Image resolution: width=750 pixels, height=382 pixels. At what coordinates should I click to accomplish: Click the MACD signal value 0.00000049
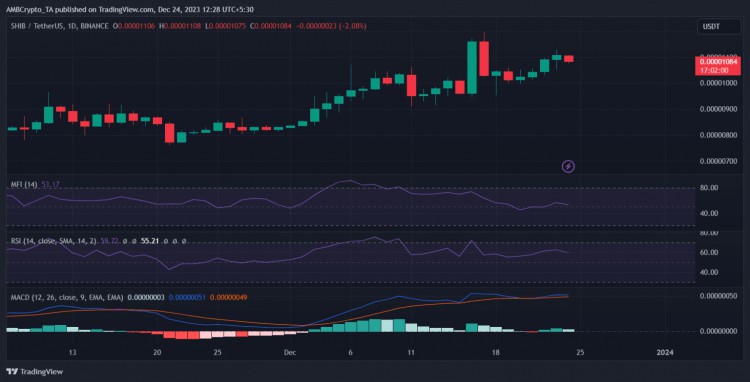(229, 297)
